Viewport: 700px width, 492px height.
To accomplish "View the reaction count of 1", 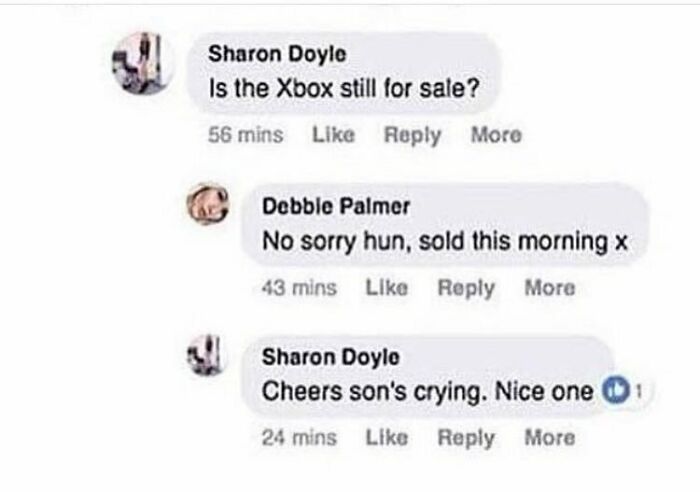I will [x=639, y=392].
